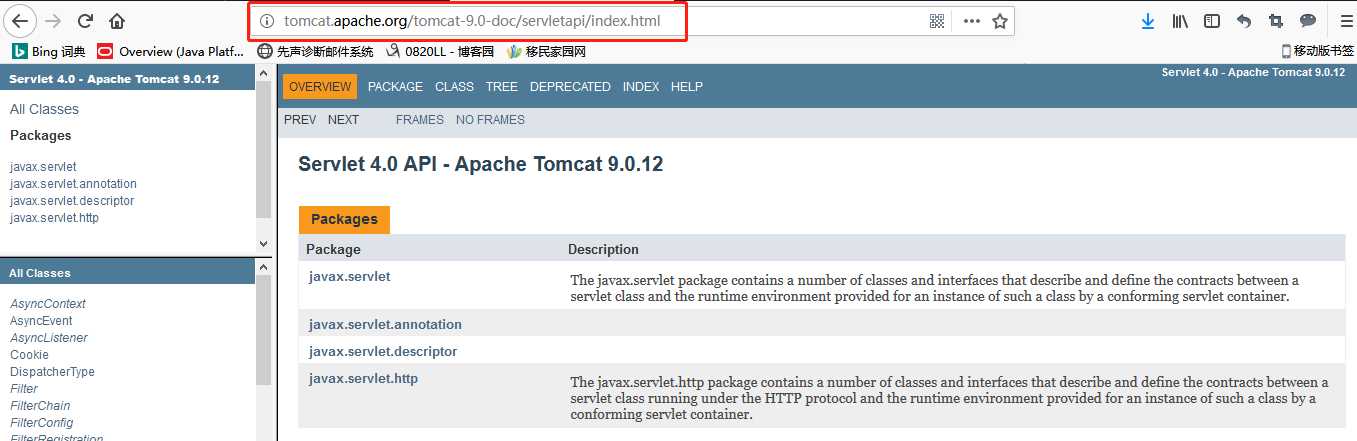Open javax.servlet package in table
This screenshot has height=441, width=1357.
click(x=350, y=277)
